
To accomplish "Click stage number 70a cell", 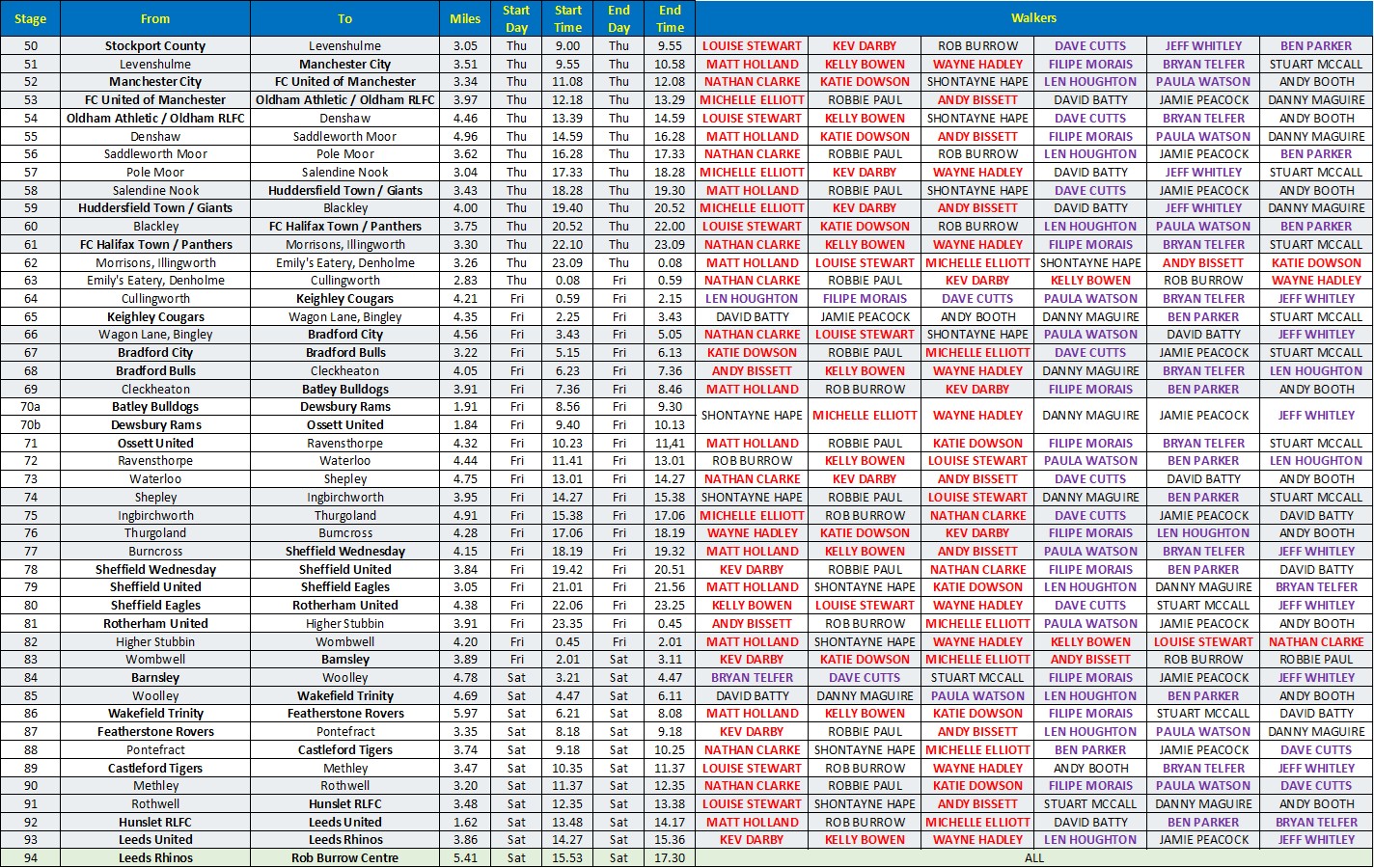I will click(x=30, y=407).
